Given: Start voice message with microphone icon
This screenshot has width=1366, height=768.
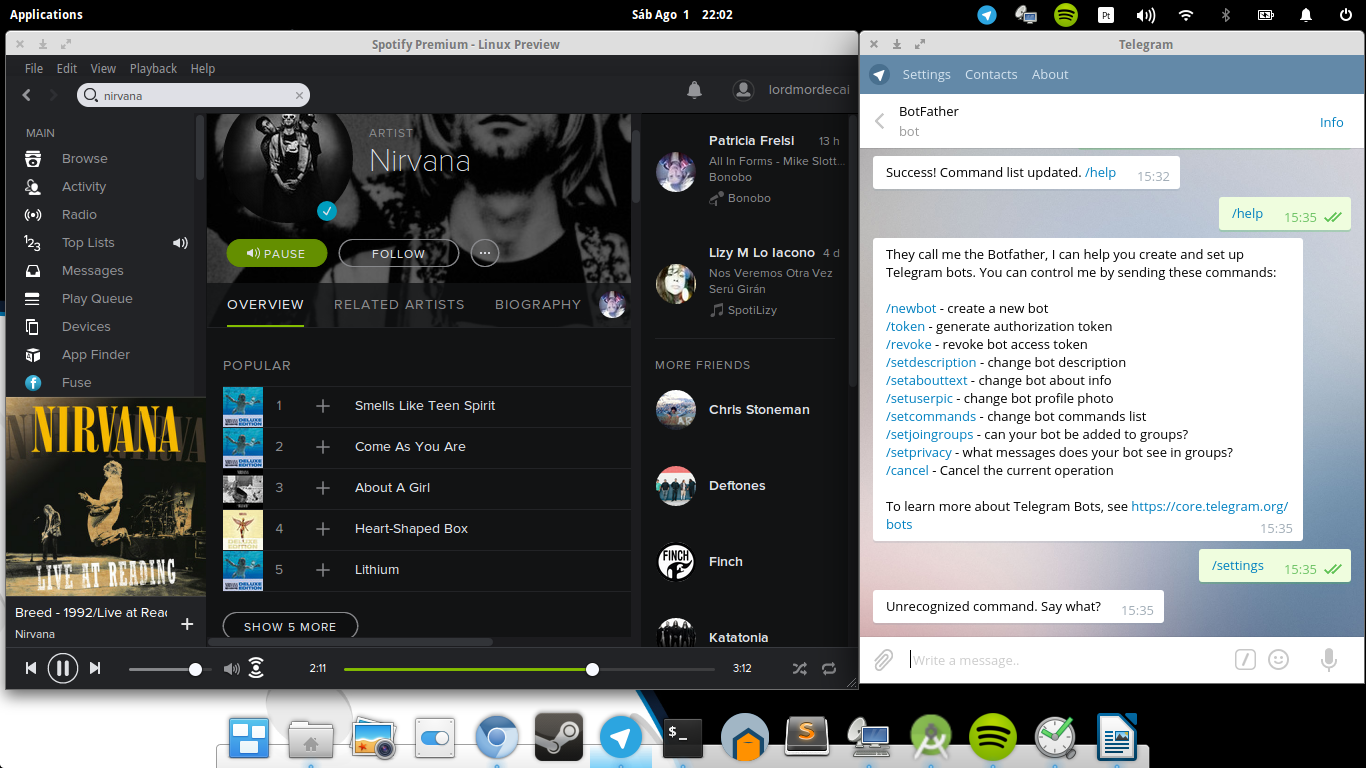Looking at the screenshot, I should 1329,659.
